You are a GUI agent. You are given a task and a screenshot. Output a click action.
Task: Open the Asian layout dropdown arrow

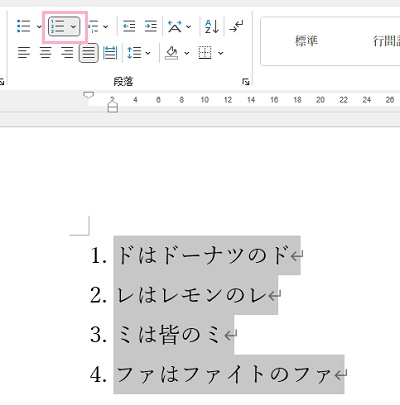pyautogui.click(x=188, y=26)
